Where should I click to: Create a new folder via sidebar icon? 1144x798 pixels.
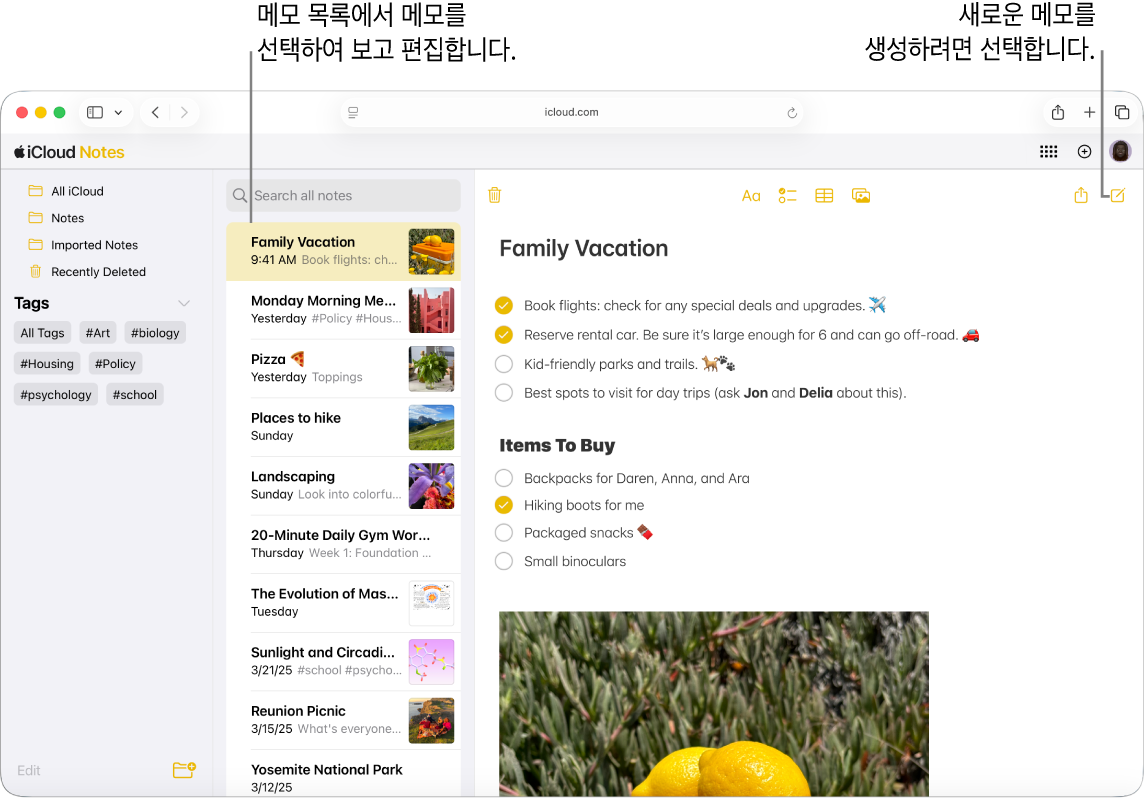point(183,770)
